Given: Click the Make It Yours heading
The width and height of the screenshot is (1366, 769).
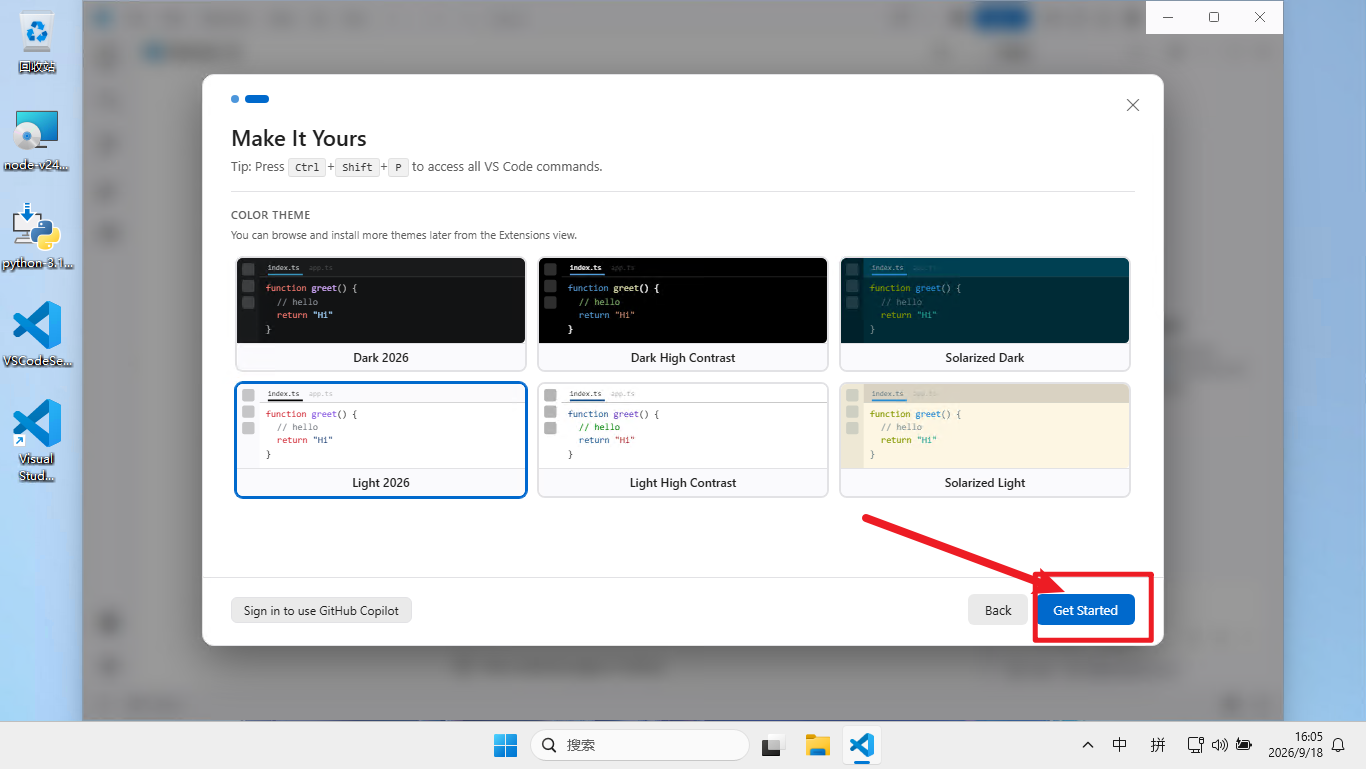Looking at the screenshot, I should point(299,139).
